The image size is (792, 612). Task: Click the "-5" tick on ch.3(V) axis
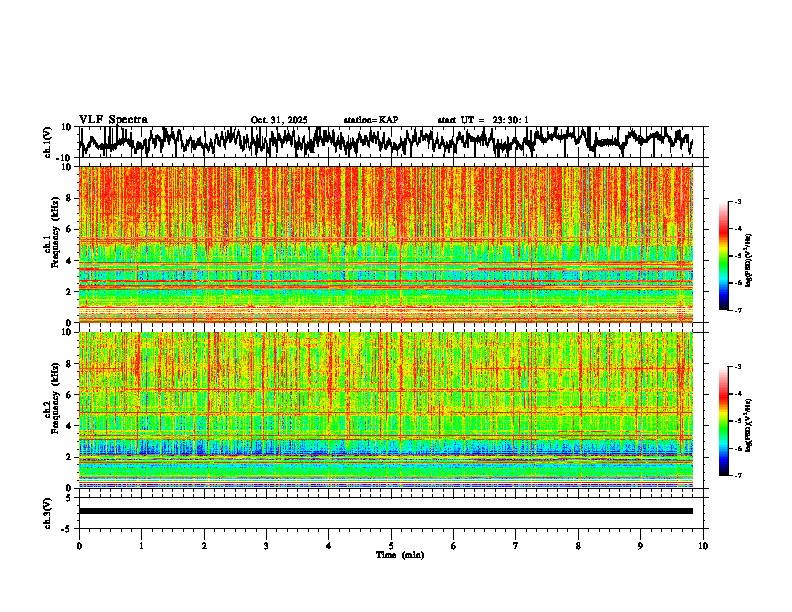[x=68, y=529]
